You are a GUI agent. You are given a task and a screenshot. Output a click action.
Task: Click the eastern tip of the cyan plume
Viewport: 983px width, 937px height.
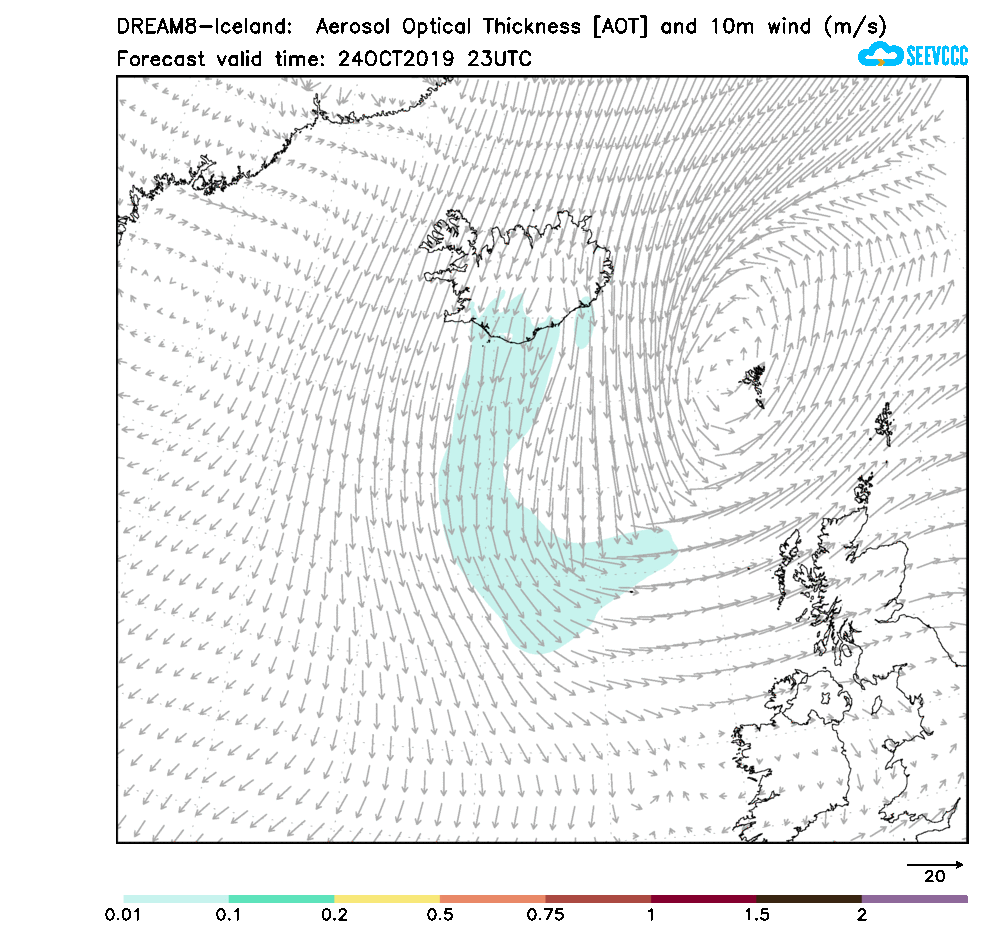pyautogui.click(x=670, y=548)
